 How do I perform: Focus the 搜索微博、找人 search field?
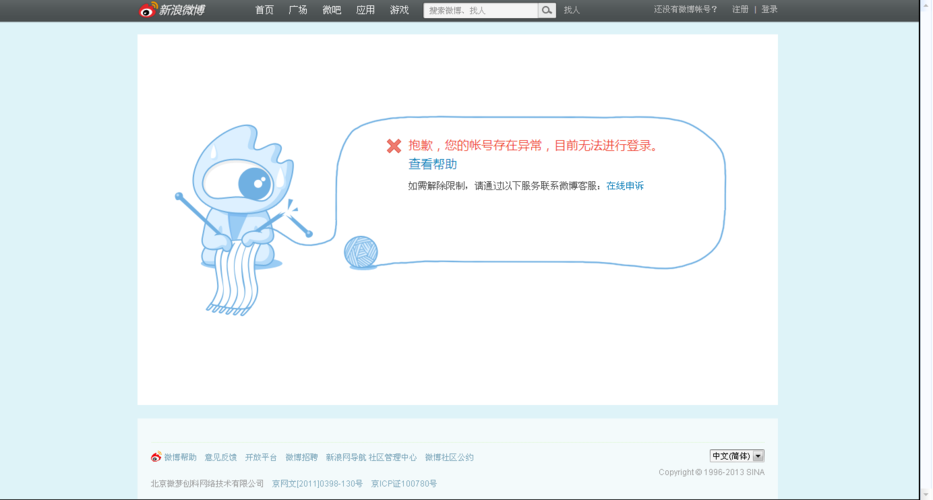(x=481, y=10)
